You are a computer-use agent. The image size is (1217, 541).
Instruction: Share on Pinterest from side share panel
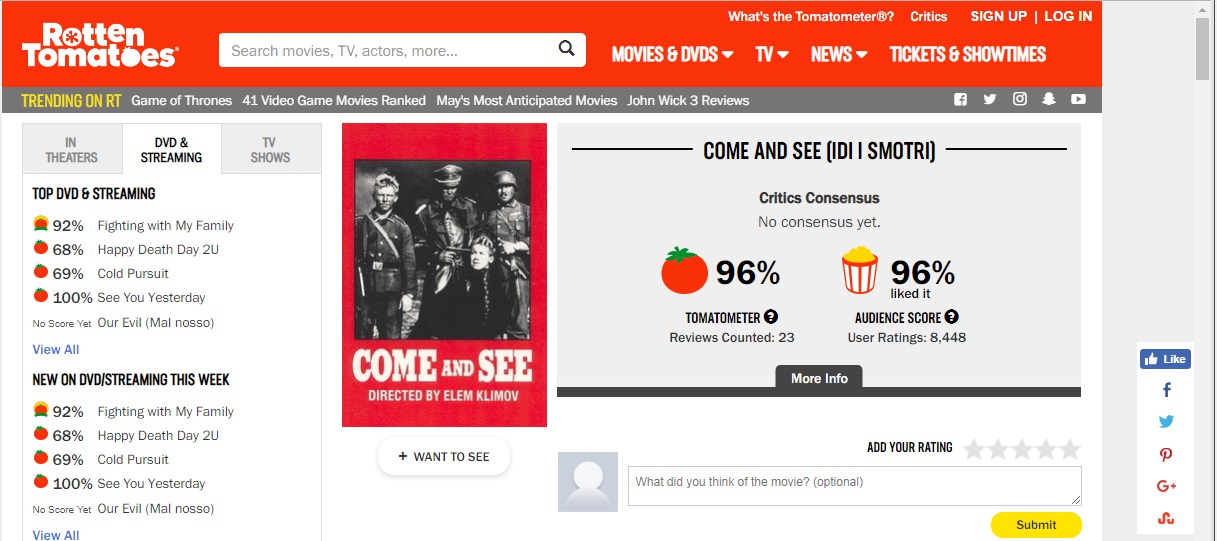click(x=1166, y=454)
